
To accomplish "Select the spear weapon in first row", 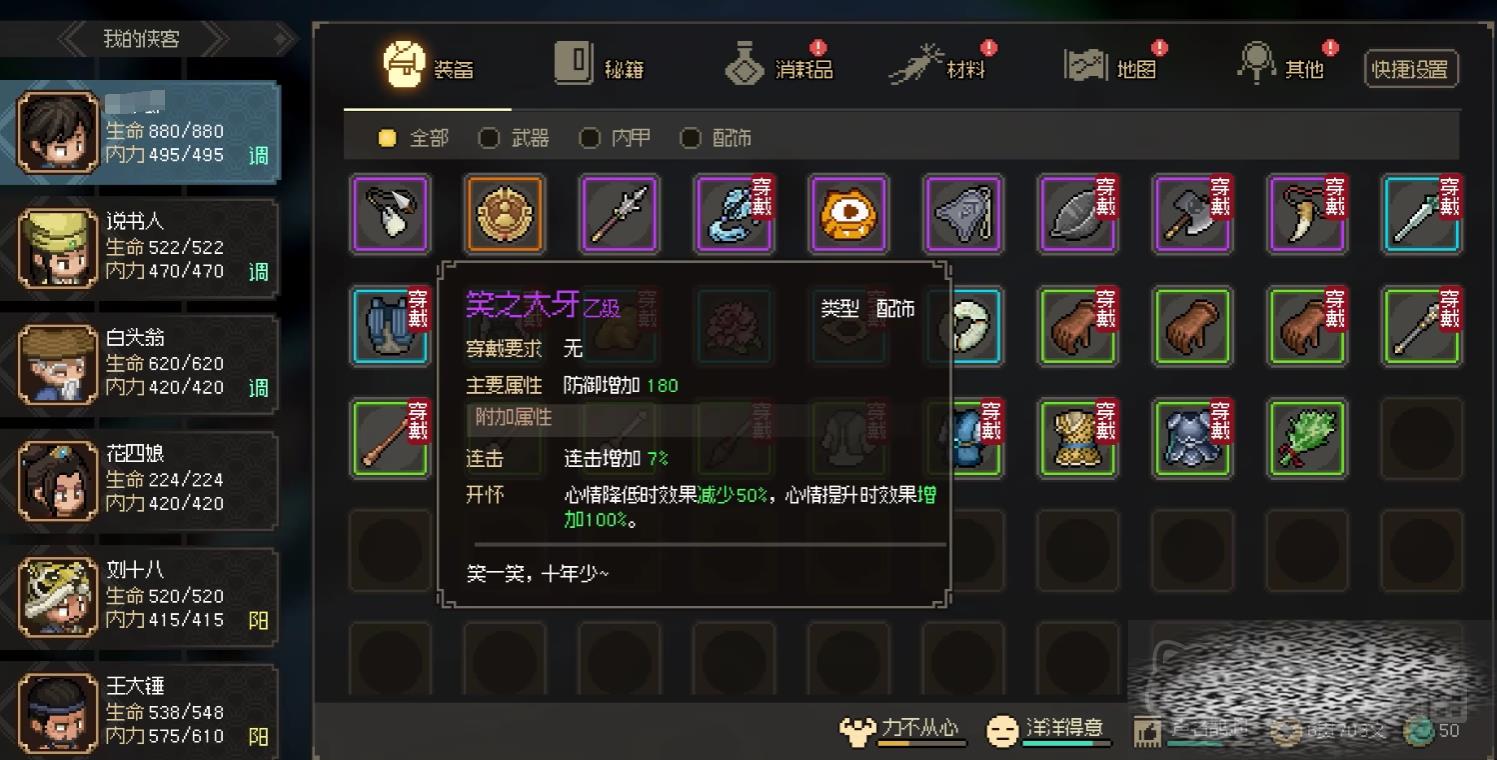I will click(x=619, y=214).
